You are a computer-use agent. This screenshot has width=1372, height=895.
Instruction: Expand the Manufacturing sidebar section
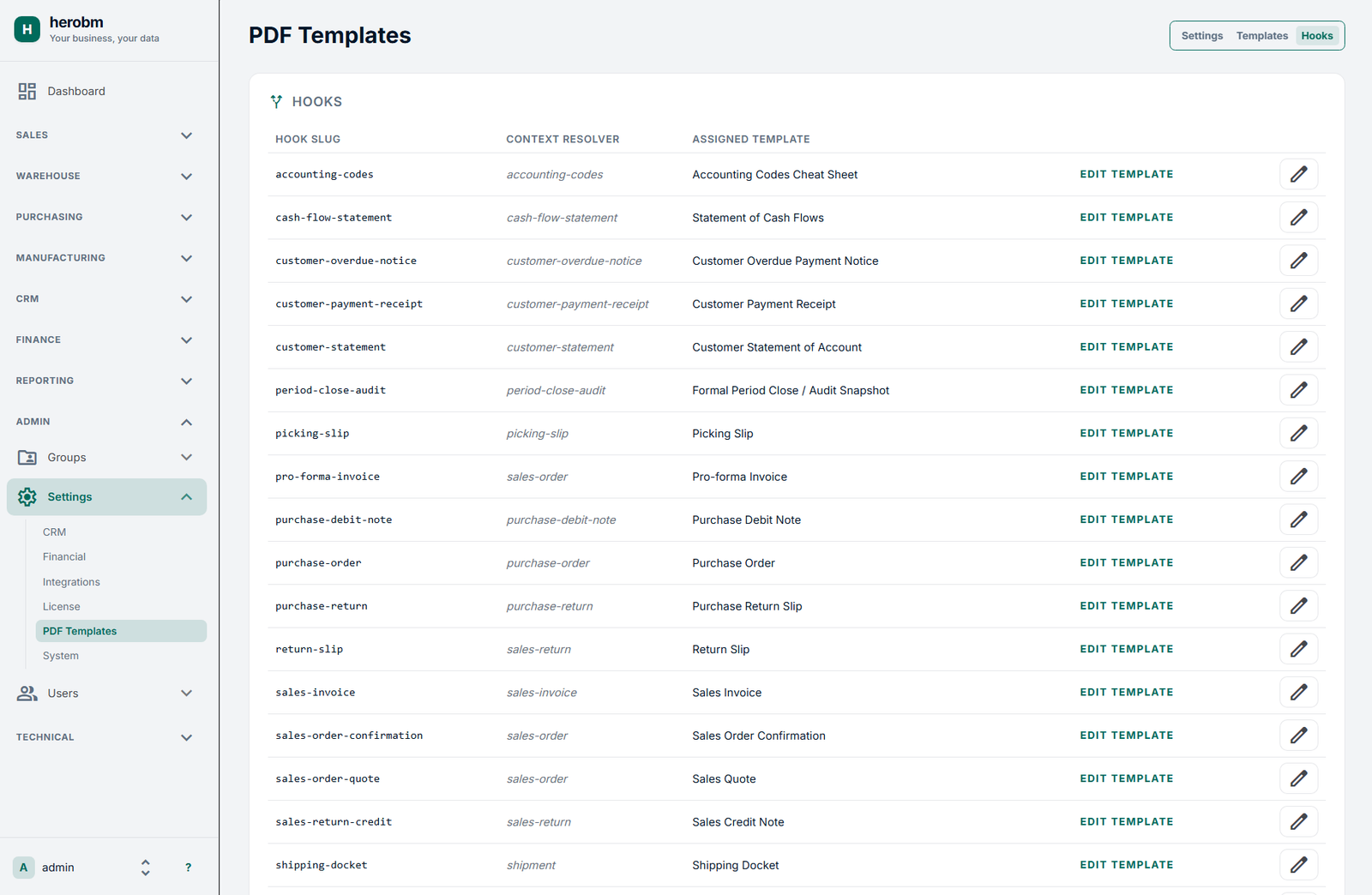click(x=186, y=258)
